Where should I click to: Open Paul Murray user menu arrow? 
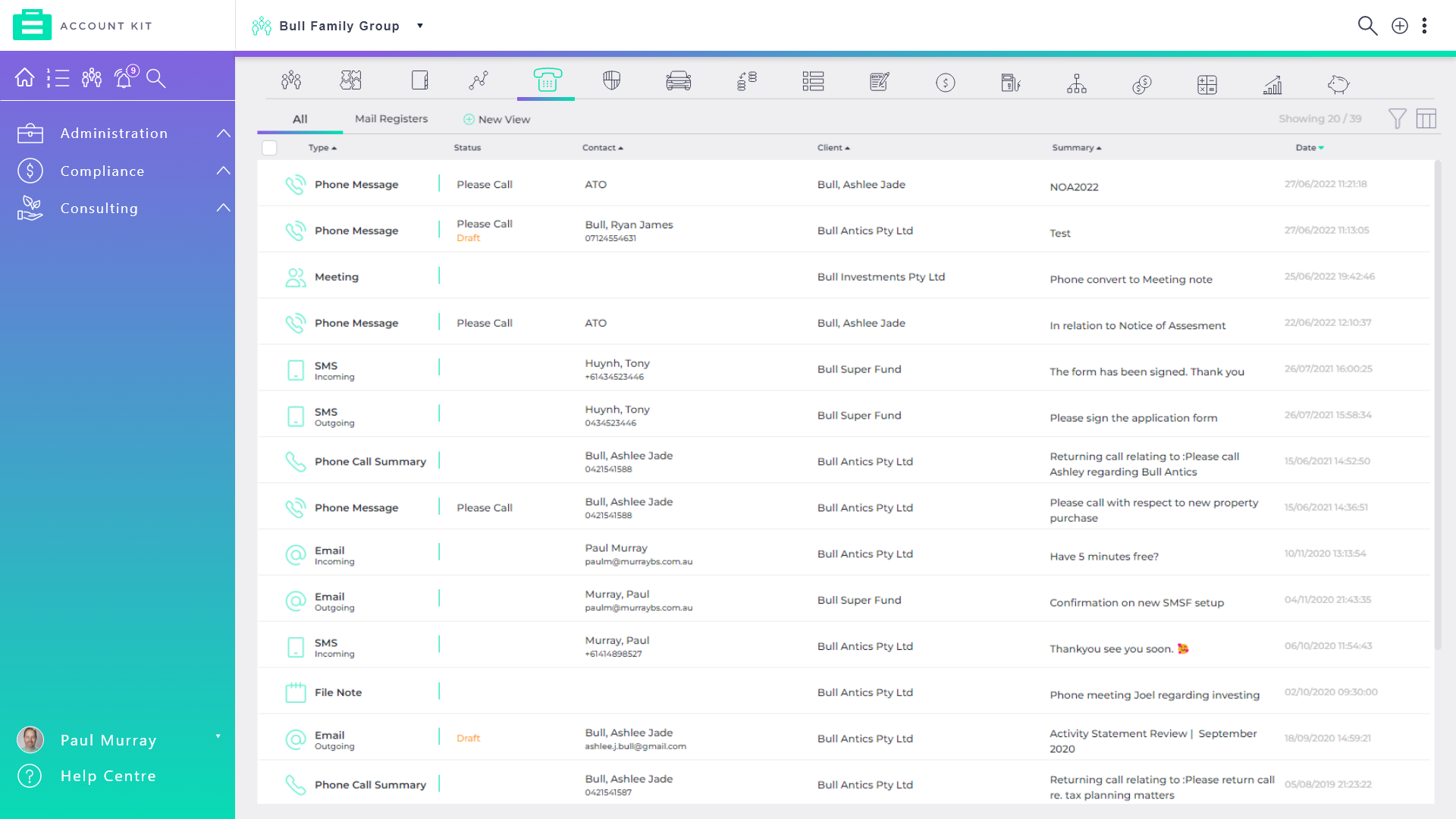218,736
